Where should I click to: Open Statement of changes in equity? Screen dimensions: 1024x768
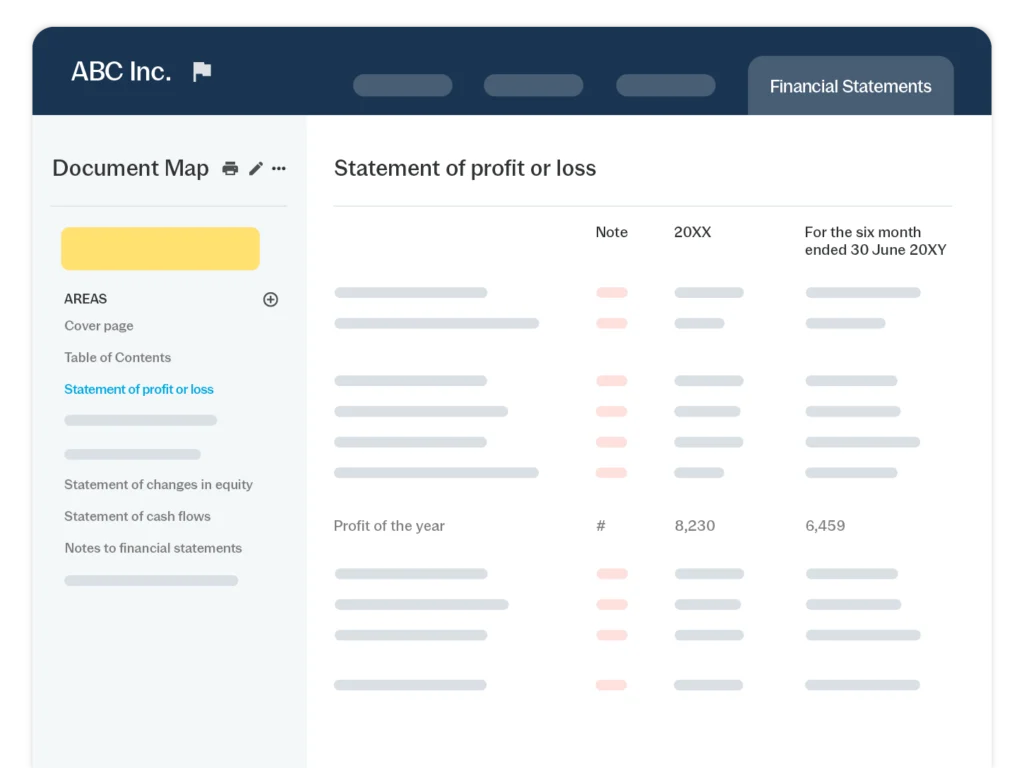[158, 485]
